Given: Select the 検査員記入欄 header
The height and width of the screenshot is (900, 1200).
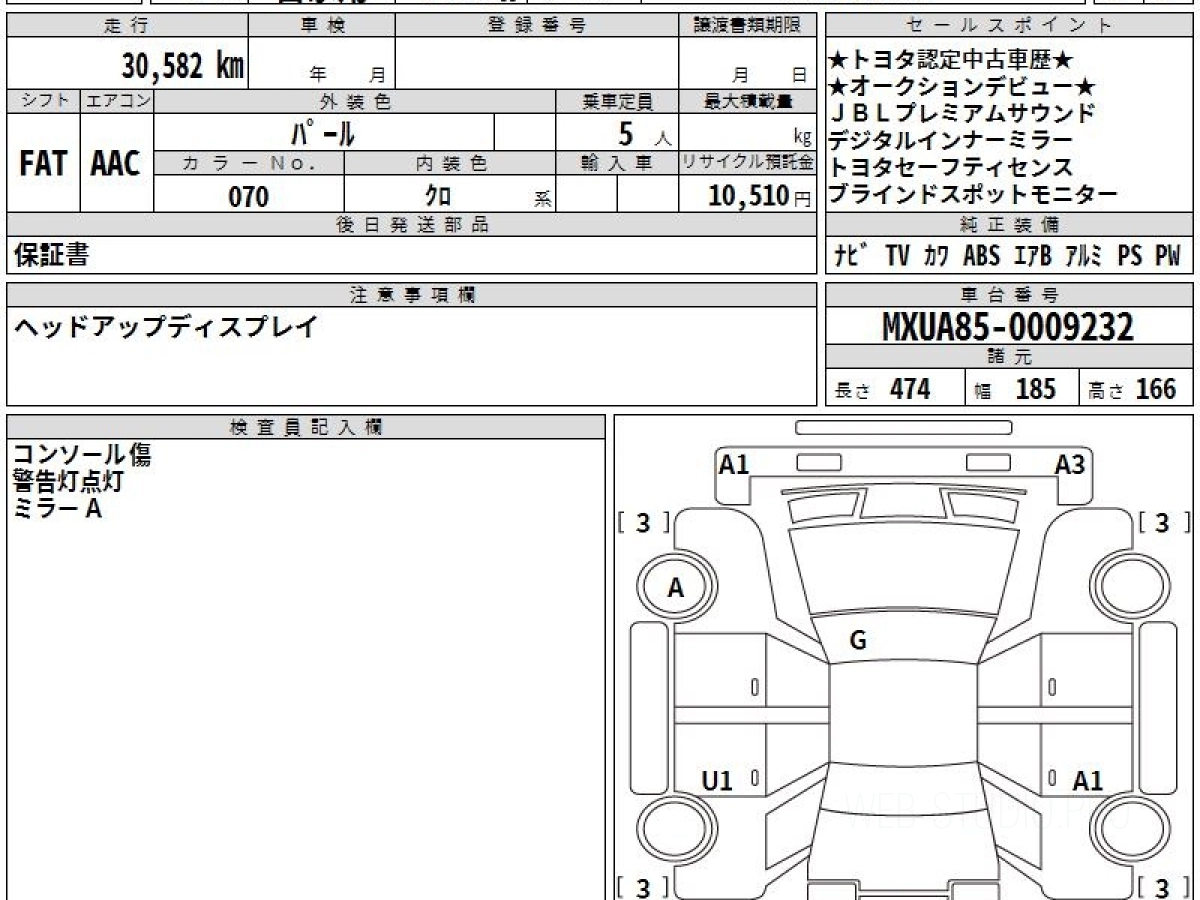Looking at the screenshot, I should 306,427.
